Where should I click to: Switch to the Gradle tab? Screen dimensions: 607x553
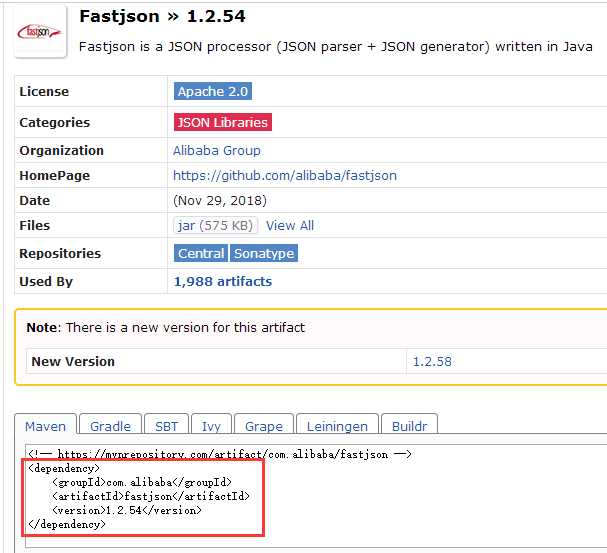110,426
